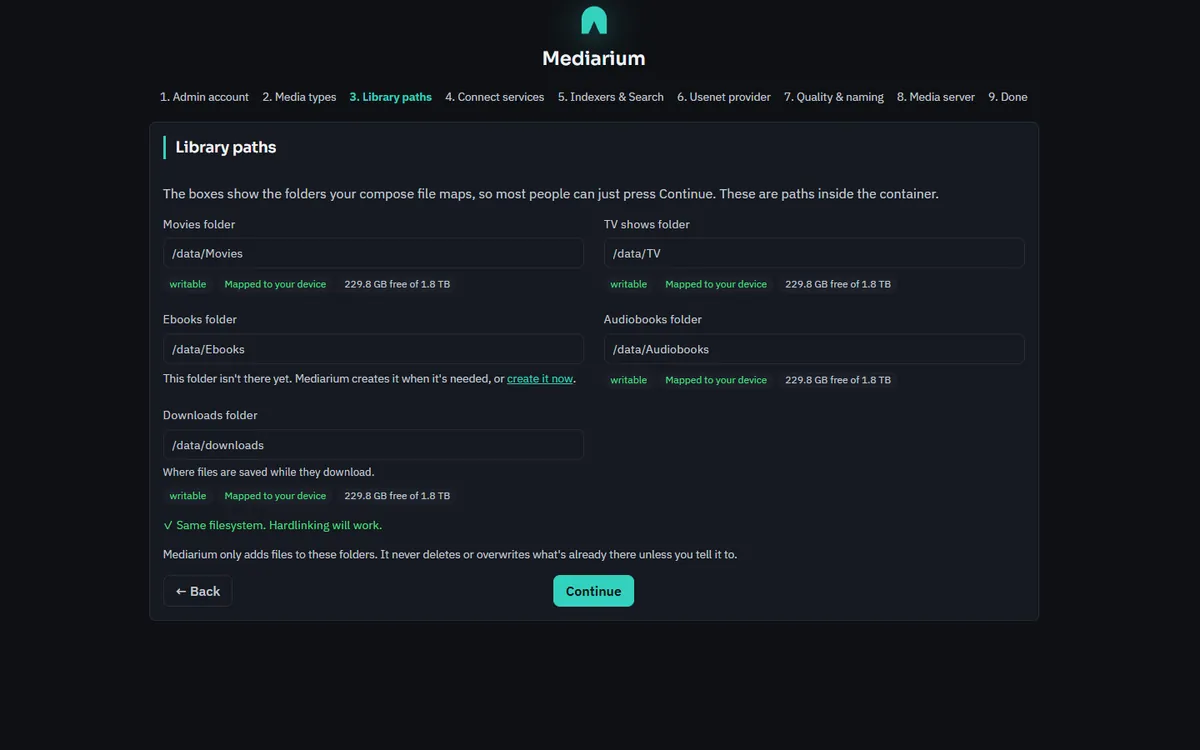Select the 3. Library paths step

click(x=391, y=97)
